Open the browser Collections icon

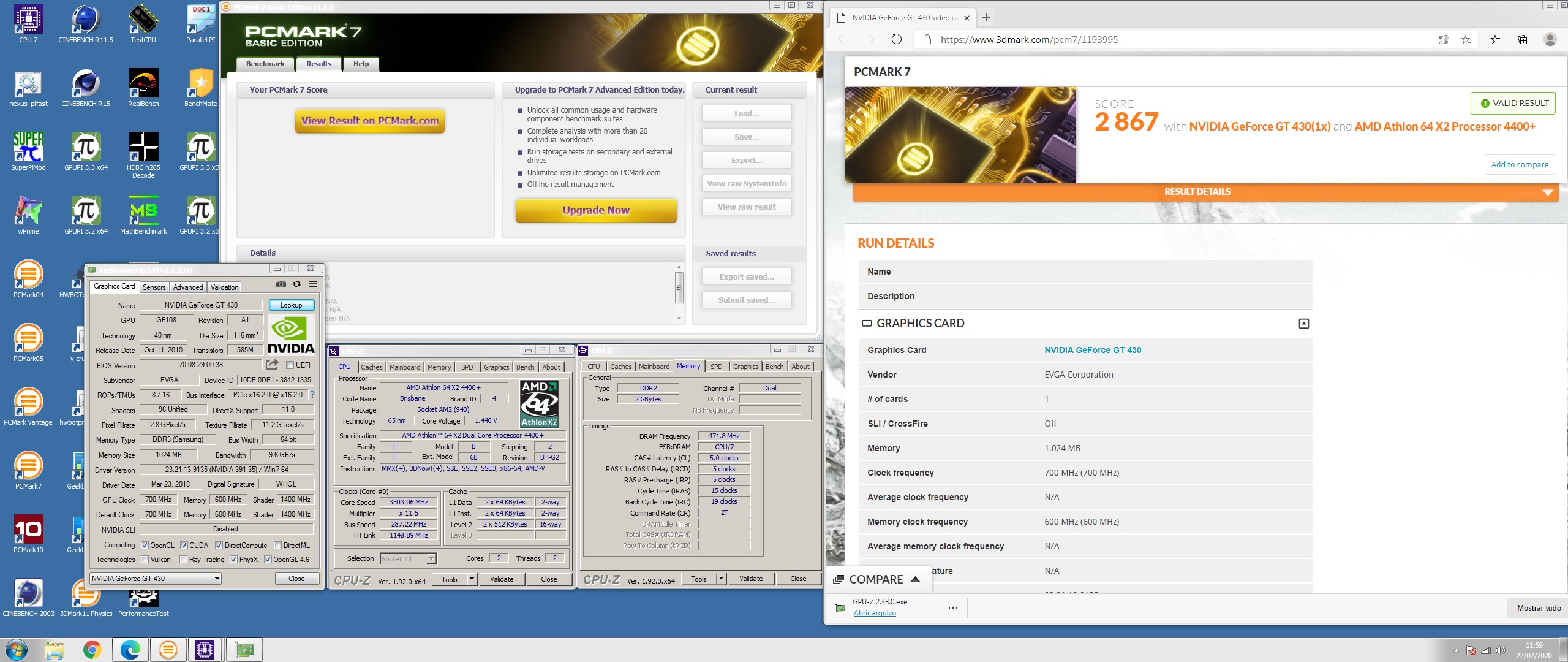[1523, 39]
